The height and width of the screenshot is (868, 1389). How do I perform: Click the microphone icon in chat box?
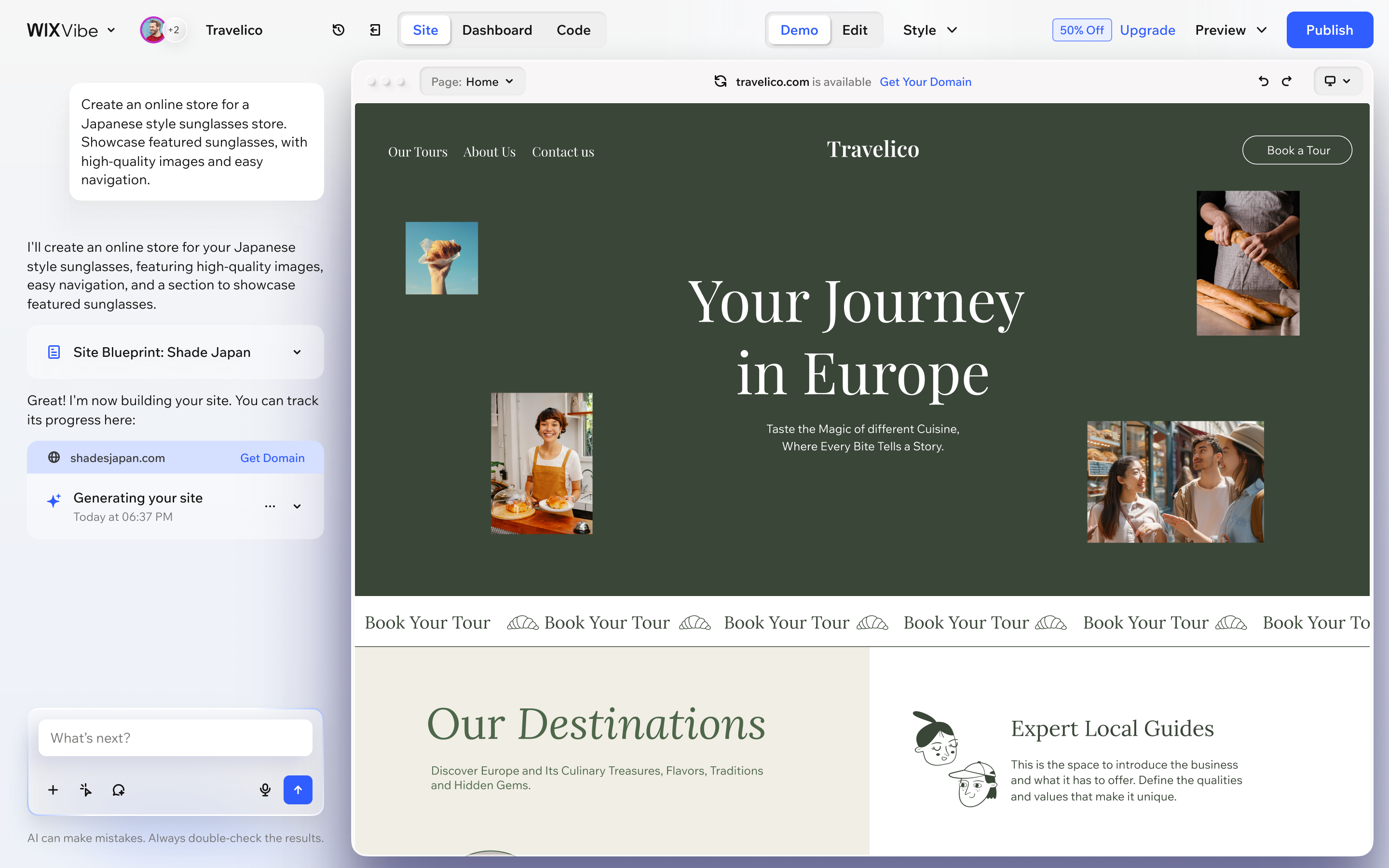click(x=265, y=790)
